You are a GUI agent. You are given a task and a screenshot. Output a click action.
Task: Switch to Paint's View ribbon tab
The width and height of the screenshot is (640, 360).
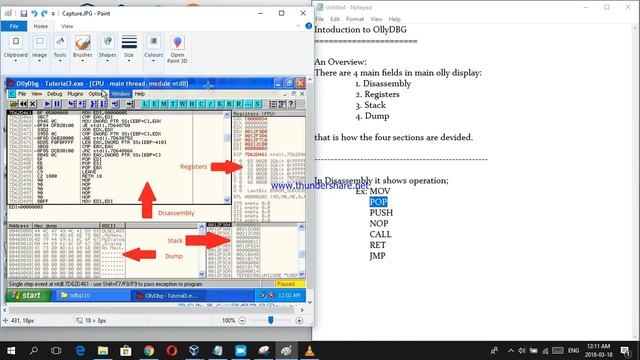point(67,26)
